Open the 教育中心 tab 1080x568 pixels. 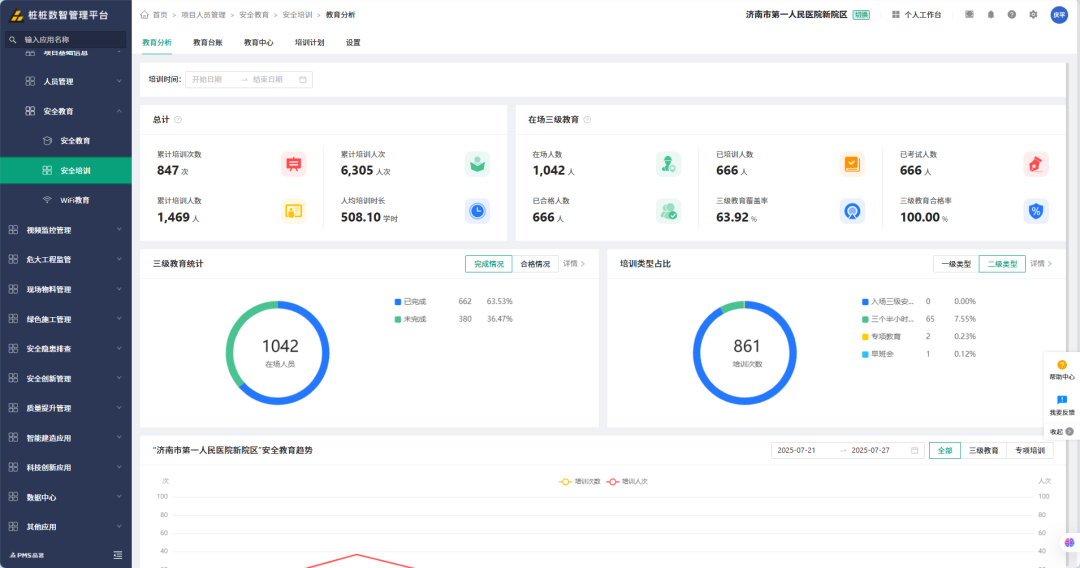click(x=258, y=43)
